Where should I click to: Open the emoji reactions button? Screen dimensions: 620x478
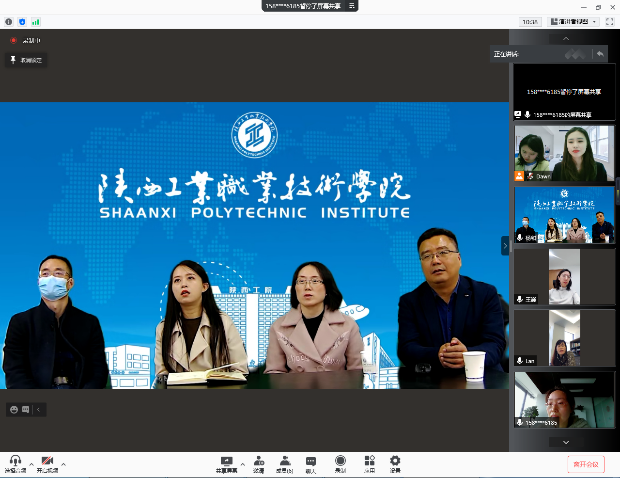click(x=15, y=409)
